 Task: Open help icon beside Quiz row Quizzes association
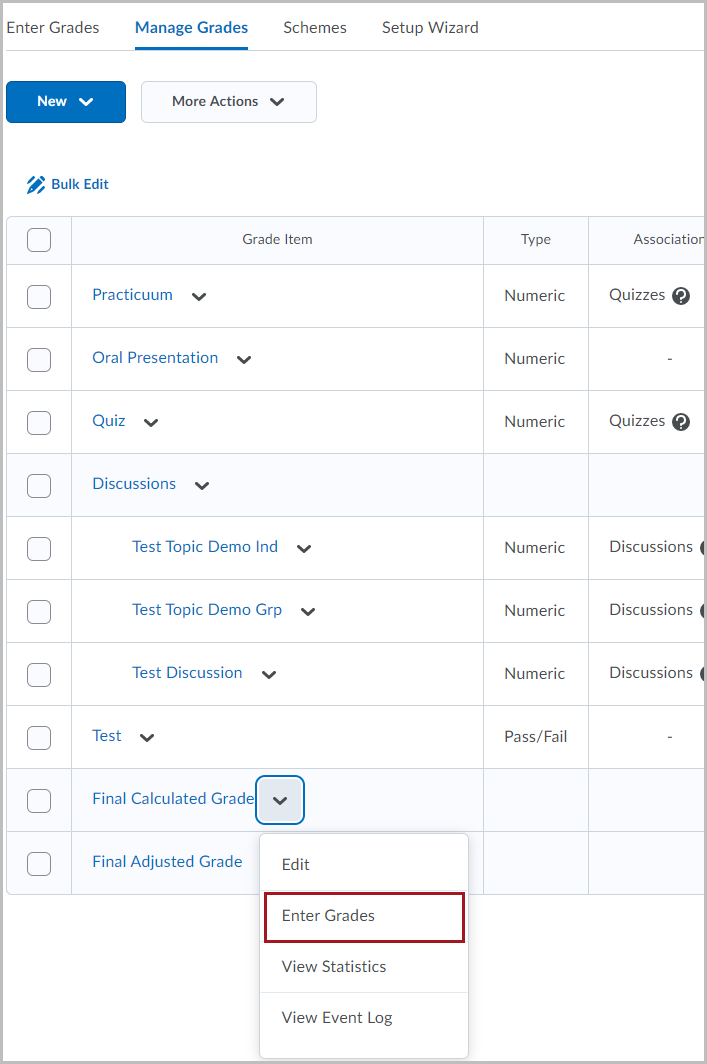(x=681, y=422)
